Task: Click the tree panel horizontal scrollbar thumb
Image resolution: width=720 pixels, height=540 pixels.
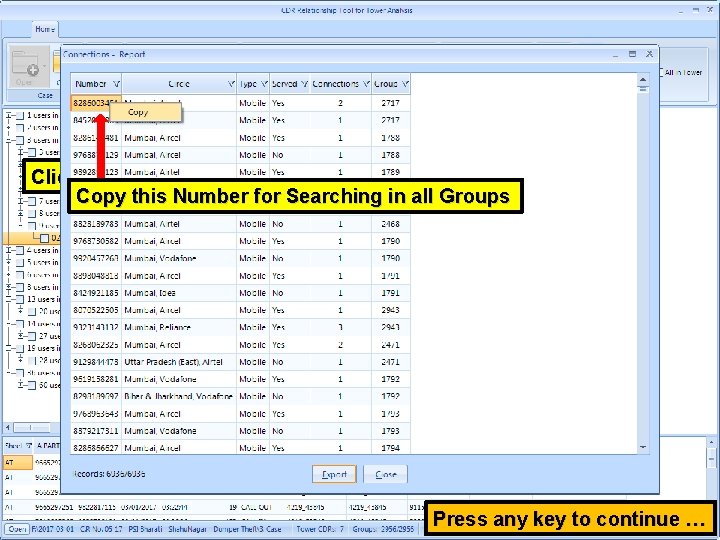Action: tap(31, 428)
